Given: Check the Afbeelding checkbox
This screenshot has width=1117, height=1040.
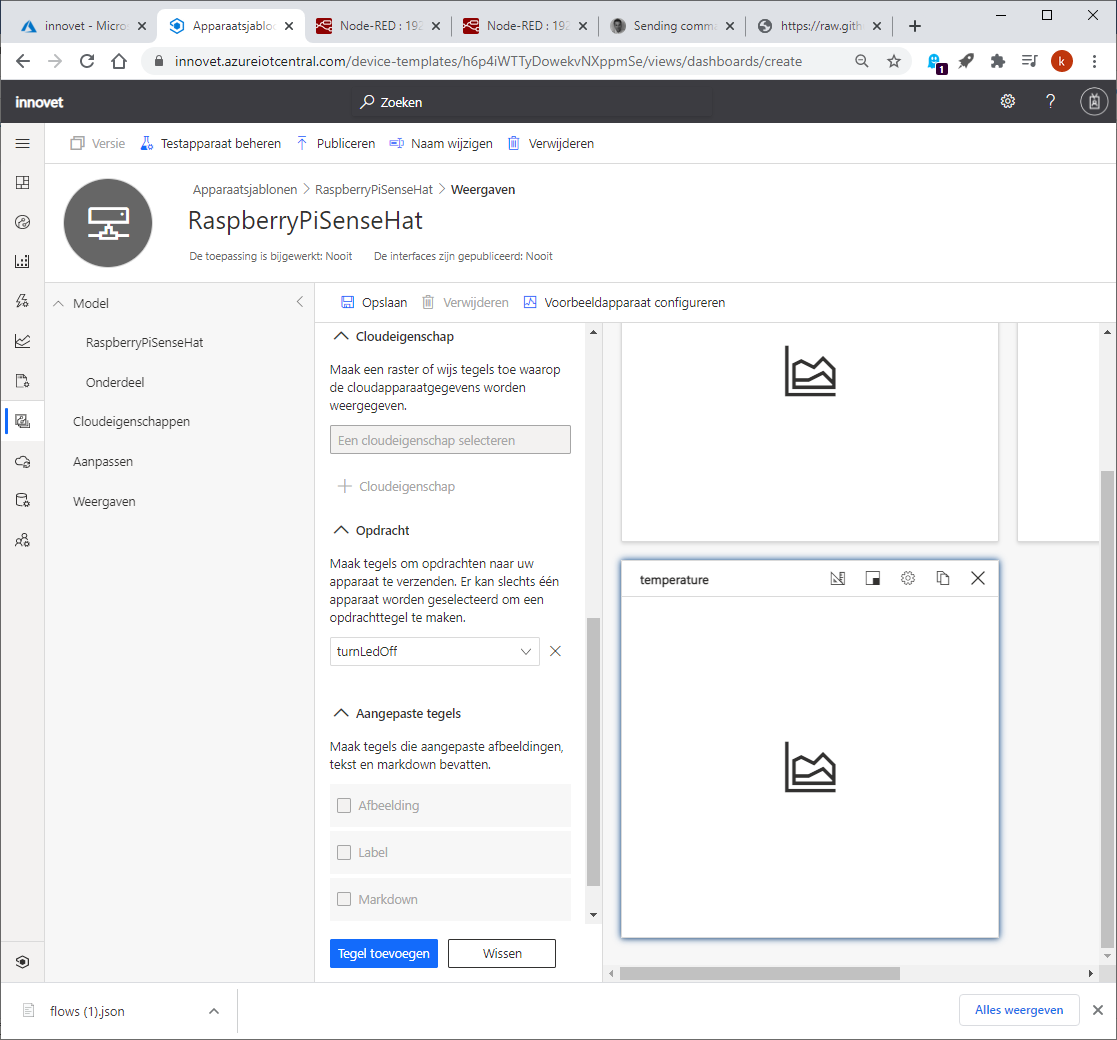Looking at the screenshot, I should (344, 806).
